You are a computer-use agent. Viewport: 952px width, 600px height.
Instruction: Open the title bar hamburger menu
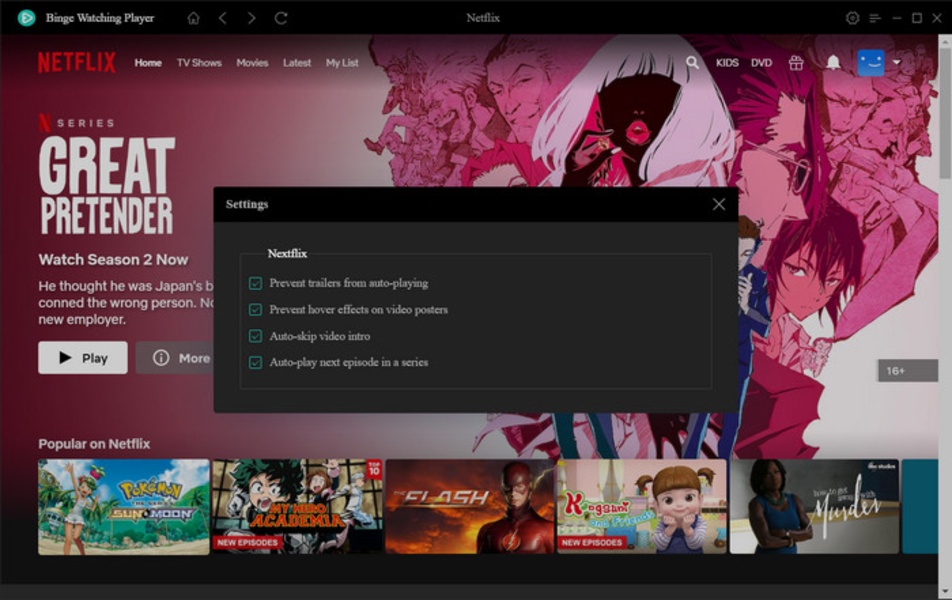(875, 18)
